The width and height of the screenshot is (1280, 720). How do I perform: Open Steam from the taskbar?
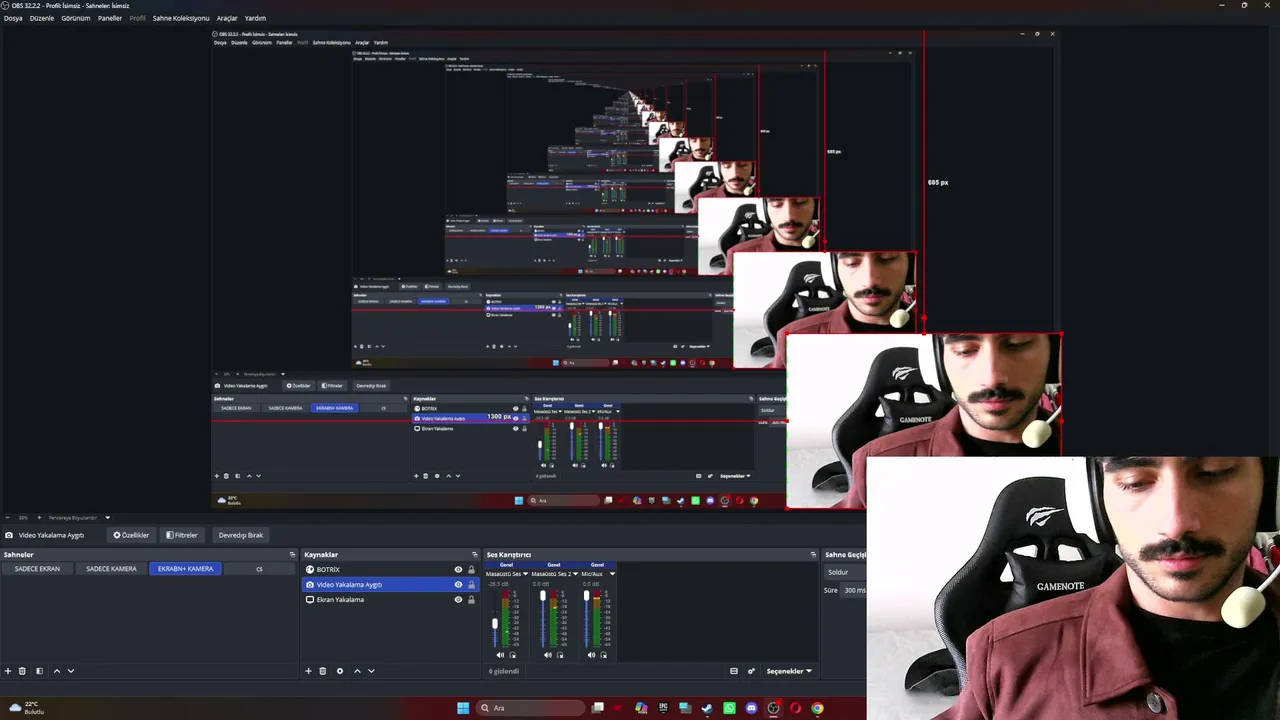(x=707, y=708)
